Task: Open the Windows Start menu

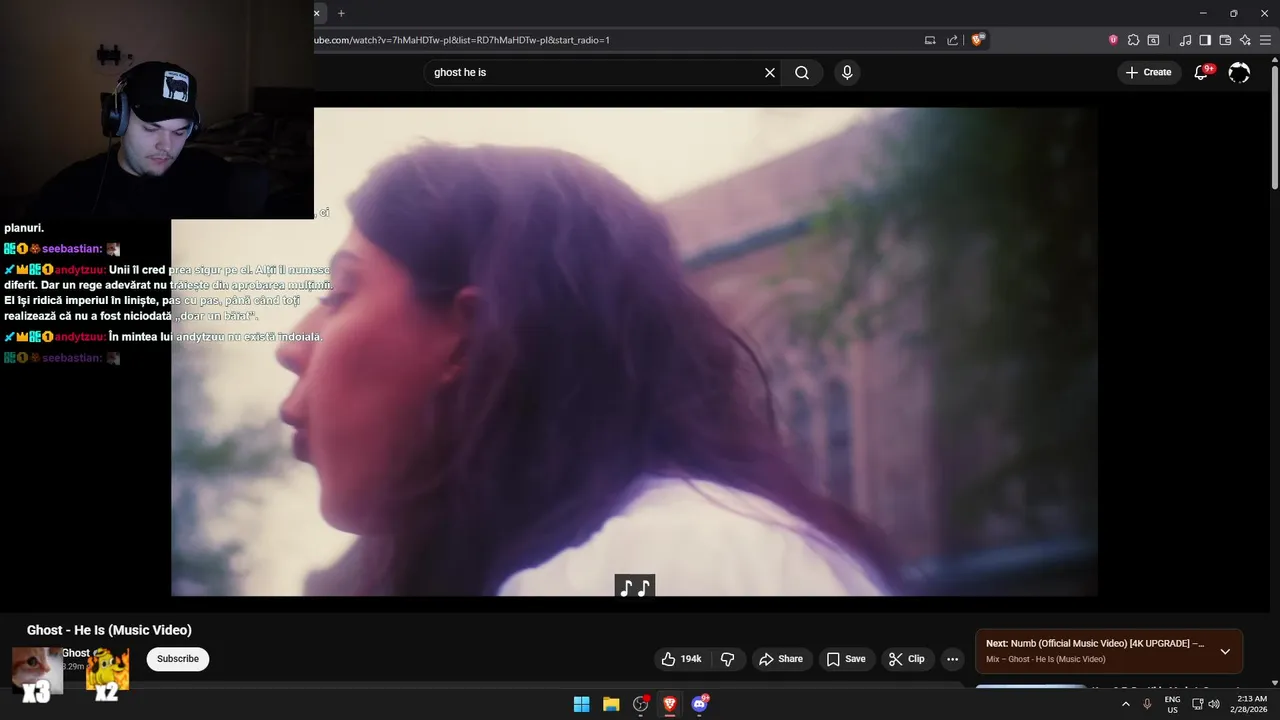Action: [x=581, y=704]
